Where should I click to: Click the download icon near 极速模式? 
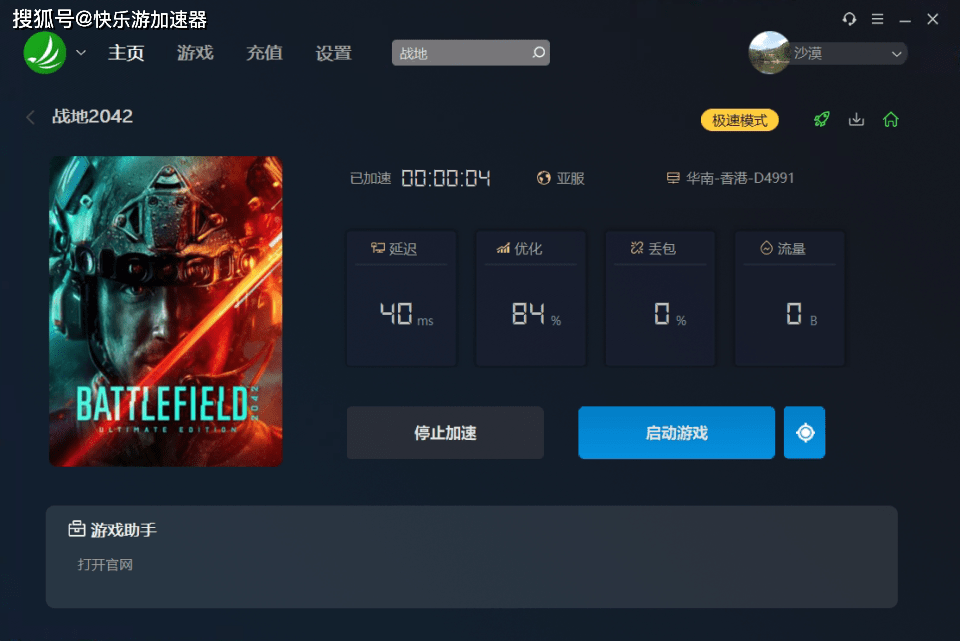point(856,119)
